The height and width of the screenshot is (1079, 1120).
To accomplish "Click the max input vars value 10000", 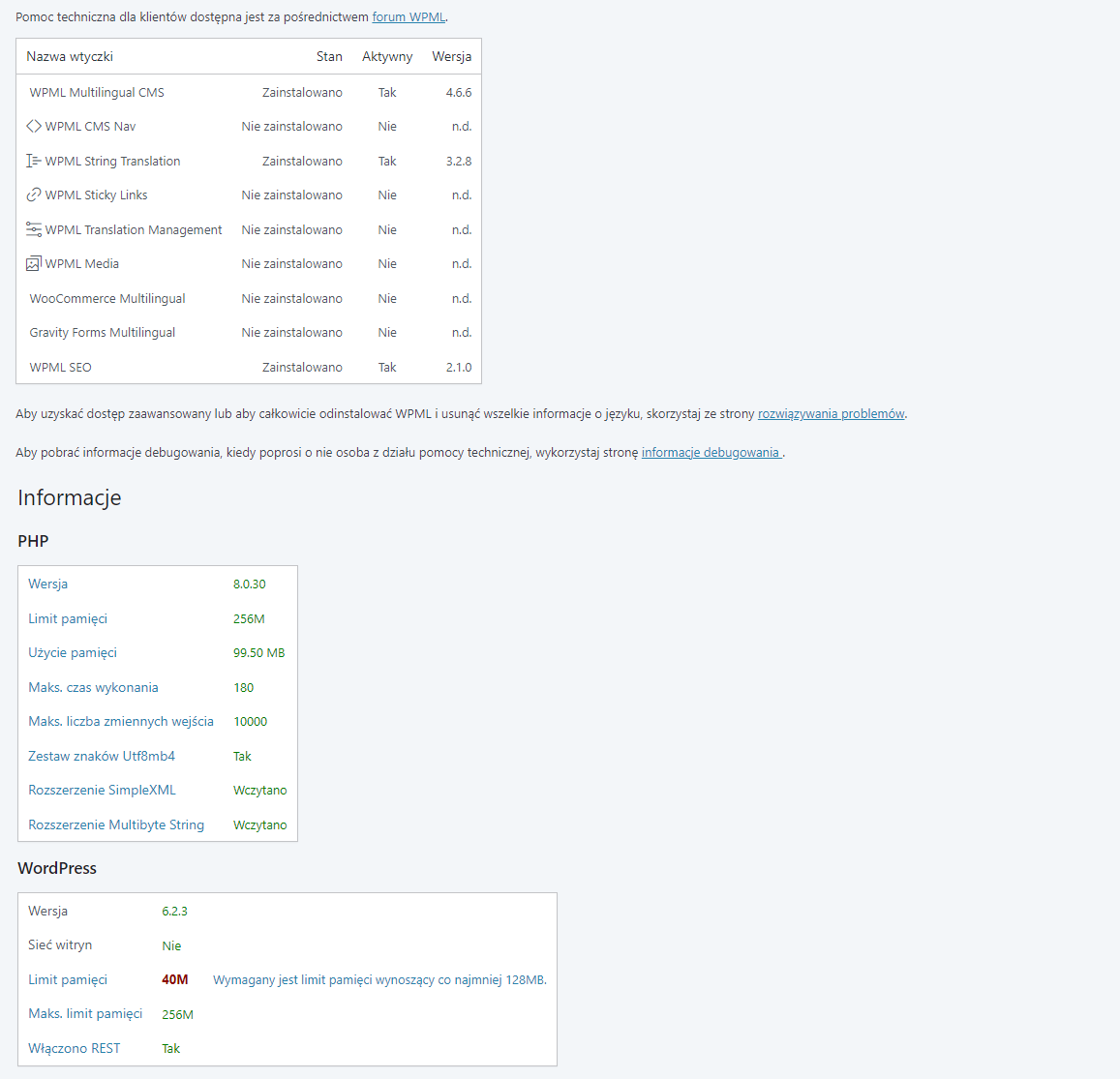I will tap(250, 721).
